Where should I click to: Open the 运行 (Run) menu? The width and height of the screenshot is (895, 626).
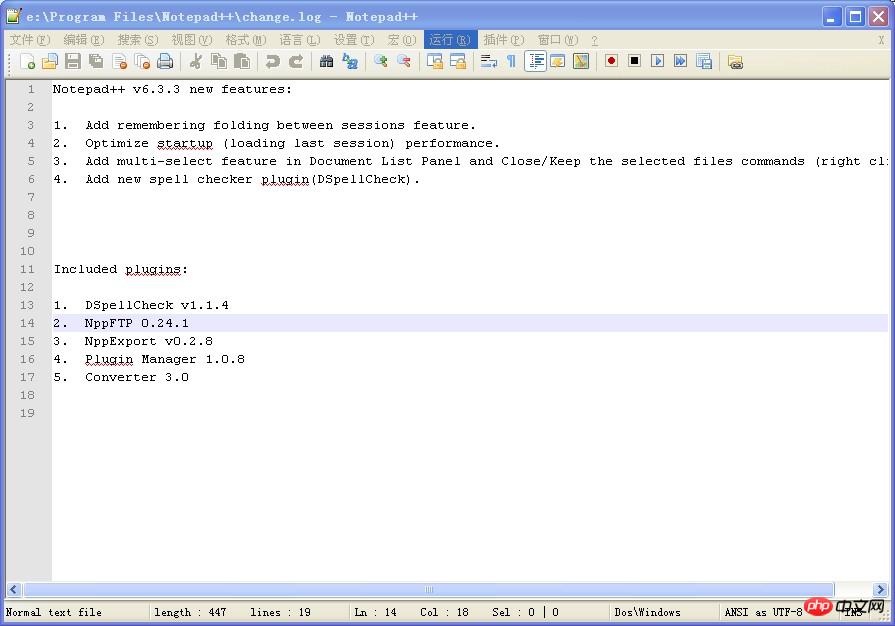click(x=449, y=40)
